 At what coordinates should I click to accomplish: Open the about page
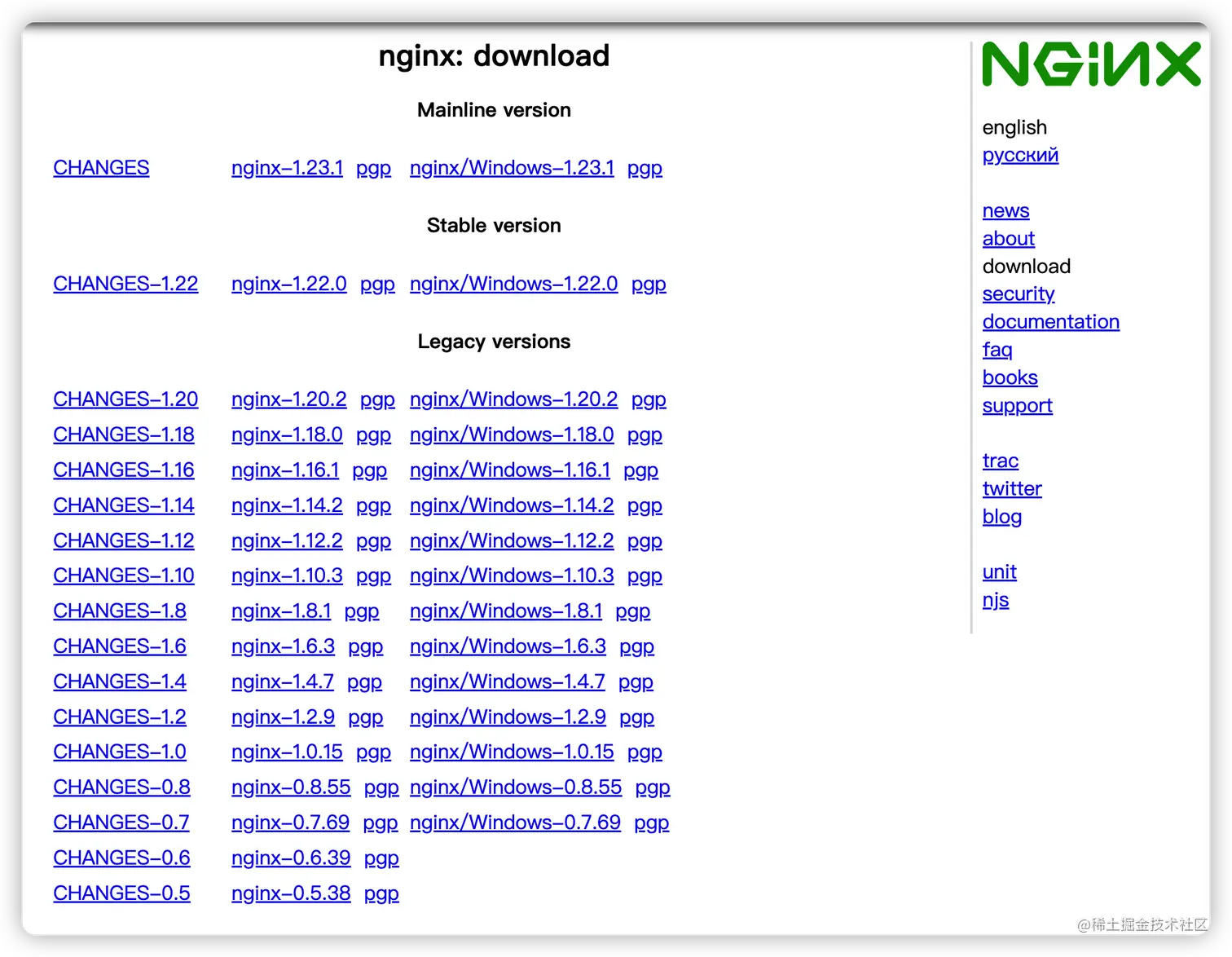click(x=1008, y=239)
